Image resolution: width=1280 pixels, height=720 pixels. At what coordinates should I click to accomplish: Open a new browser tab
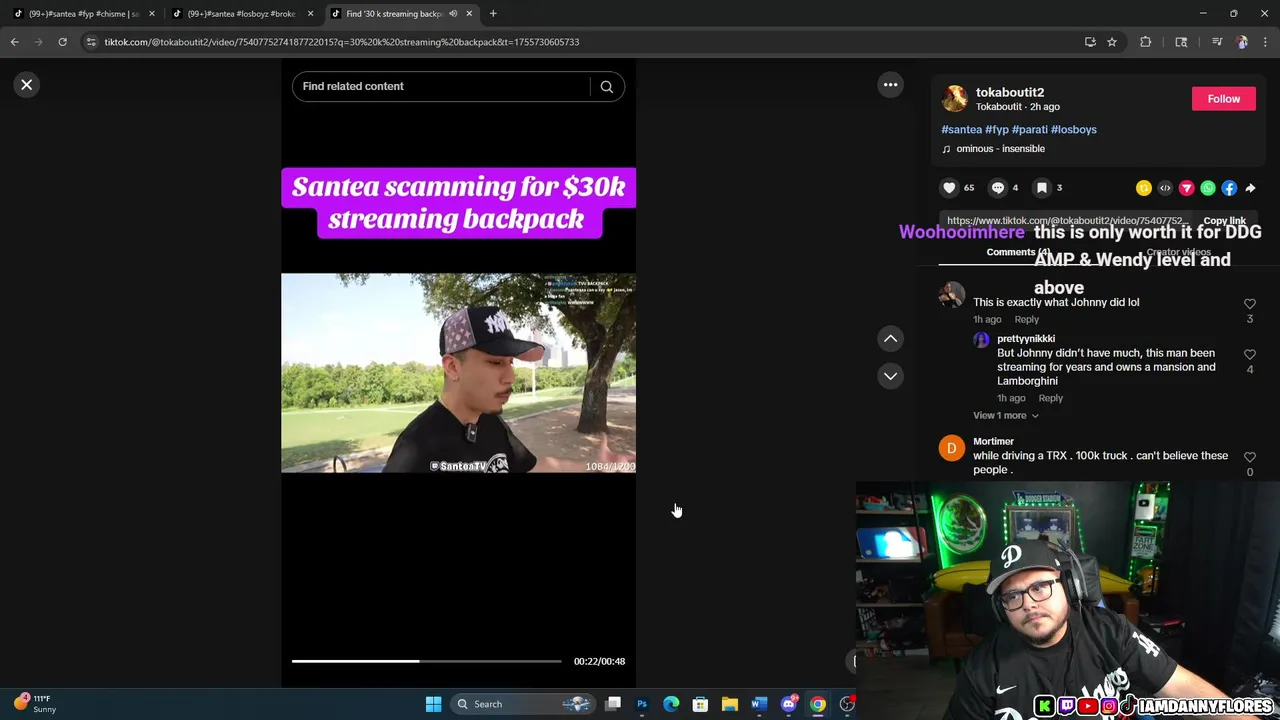[x=493, y=14]
